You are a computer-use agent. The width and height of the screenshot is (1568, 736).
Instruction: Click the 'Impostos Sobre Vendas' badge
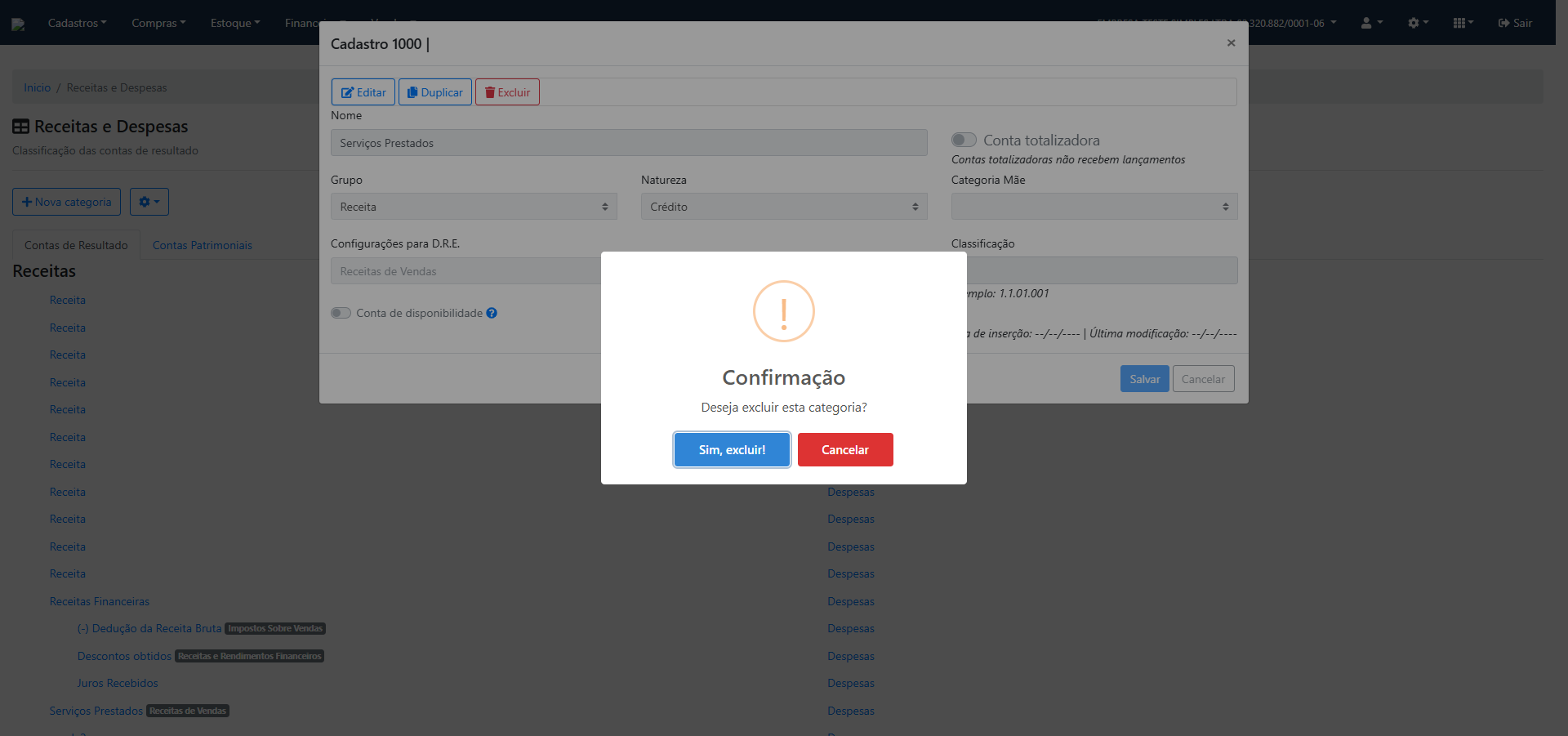coord(275,628)
